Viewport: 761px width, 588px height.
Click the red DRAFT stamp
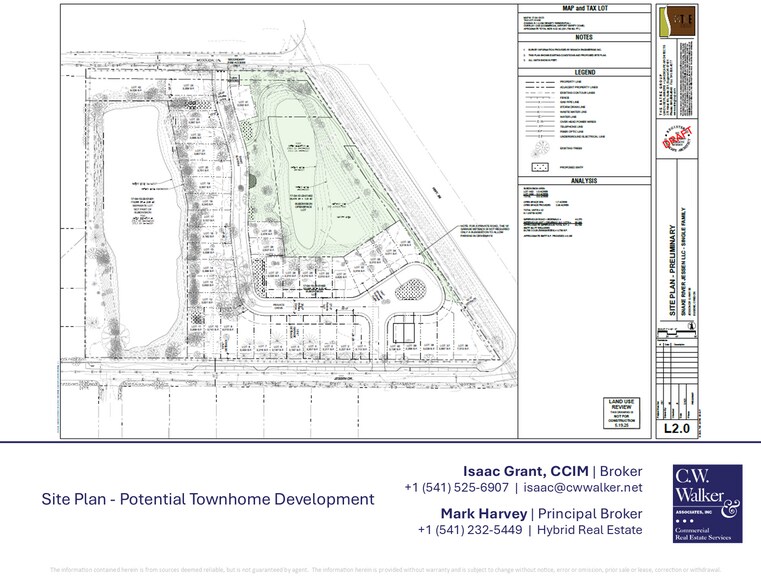click(x=678, y=138)
